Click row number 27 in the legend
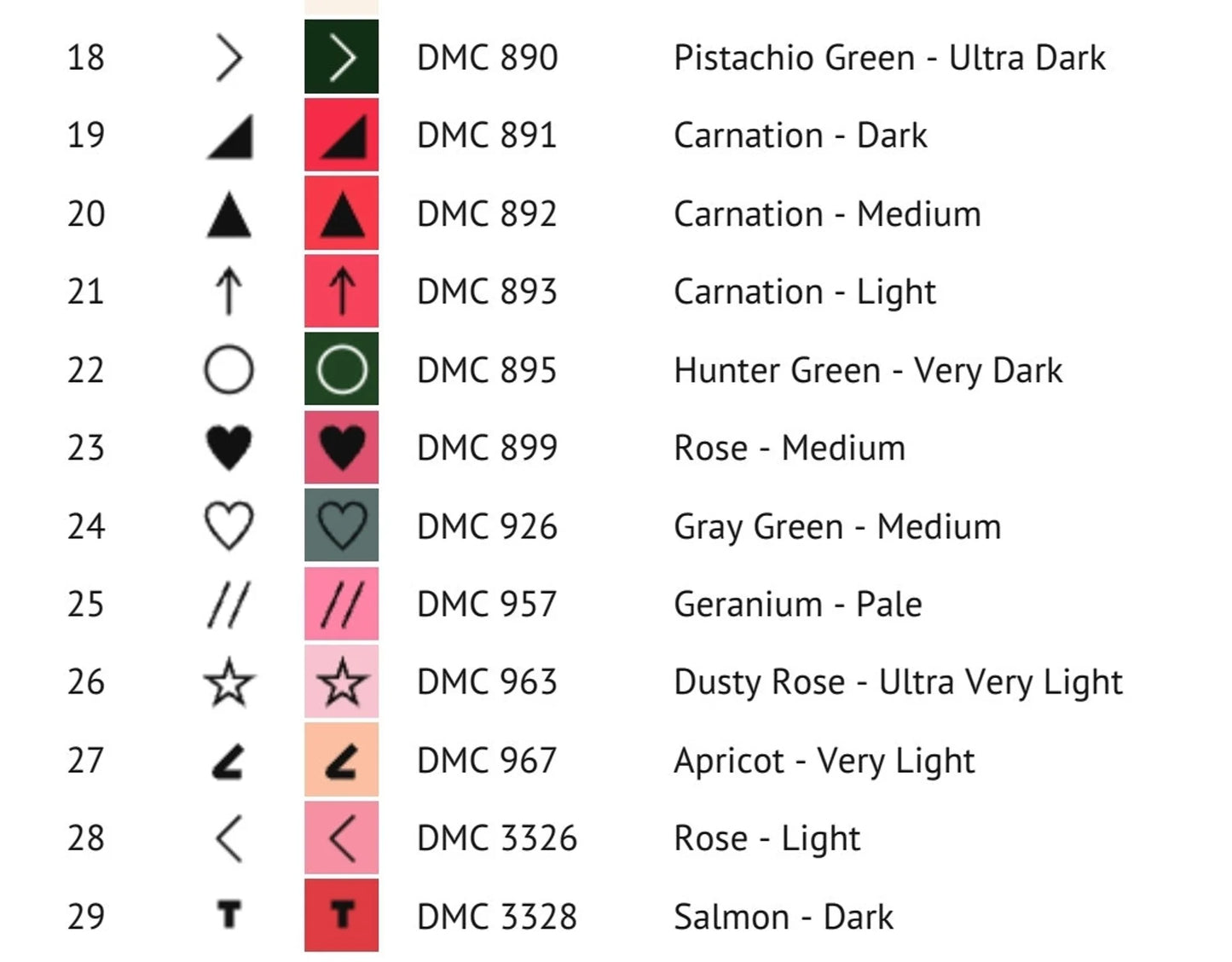The image size is (1232, 962). pos(86,760)
